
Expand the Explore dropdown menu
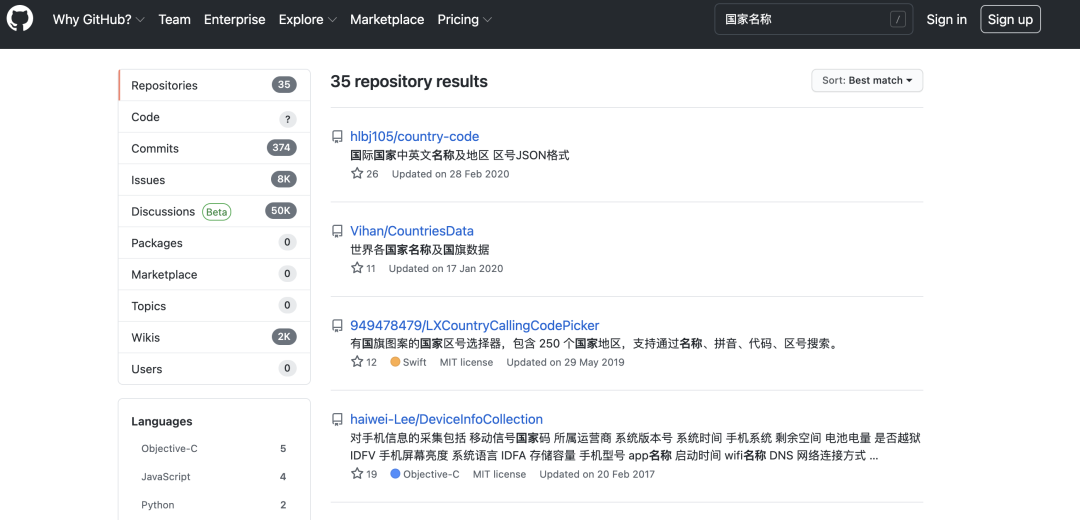point(308,19)
